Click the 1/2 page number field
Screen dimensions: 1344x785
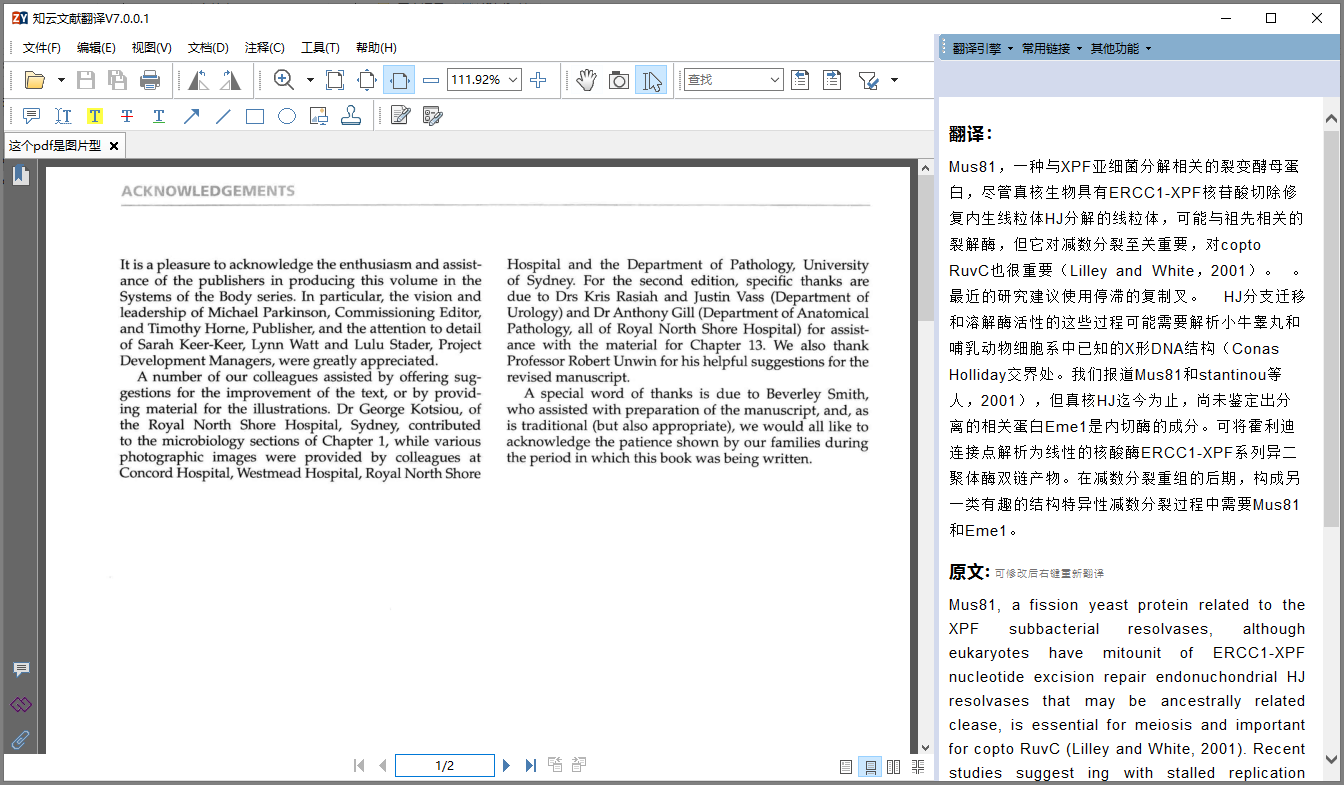[445, 766]
